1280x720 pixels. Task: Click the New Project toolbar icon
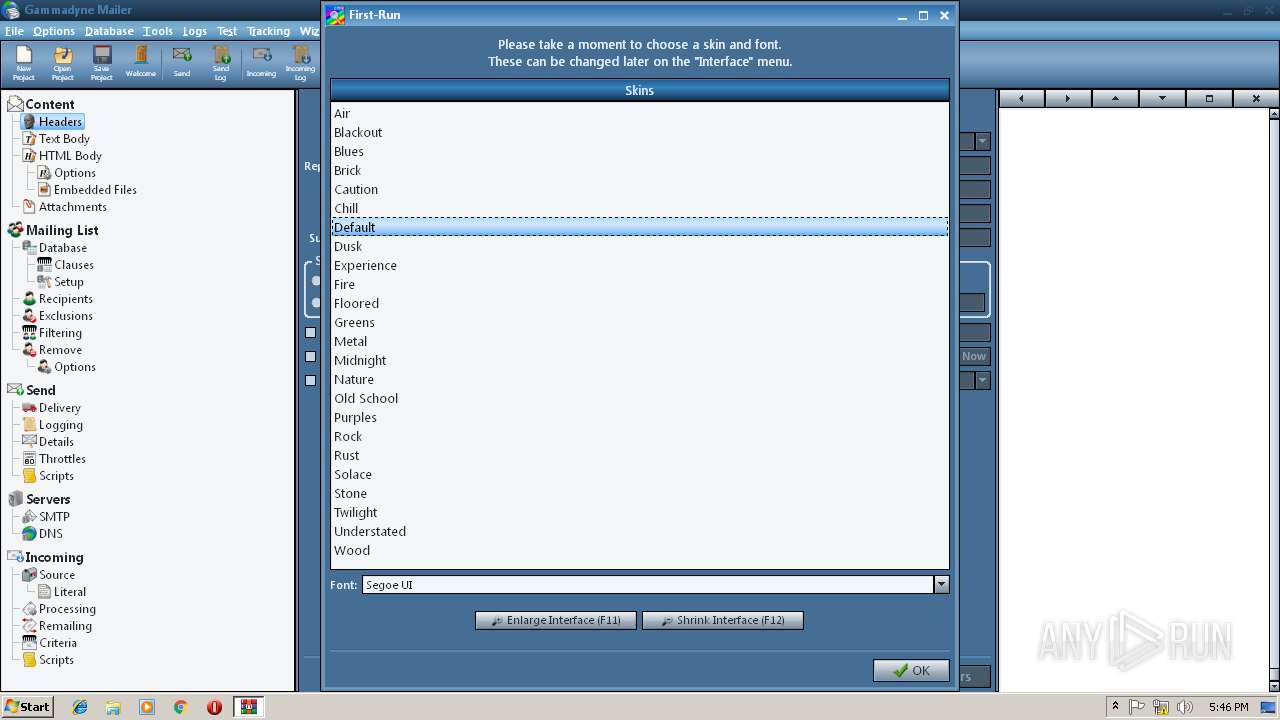[x=24, y=63]
